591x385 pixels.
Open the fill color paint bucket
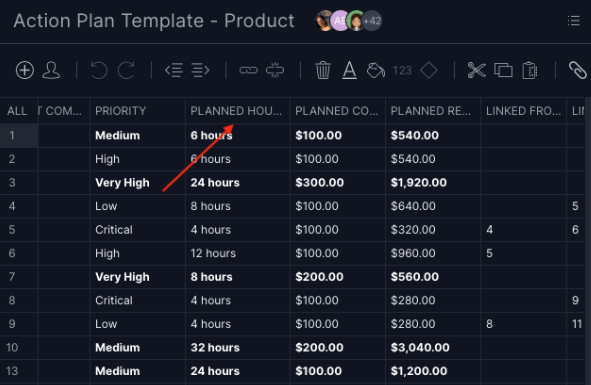tap(375, 71)
